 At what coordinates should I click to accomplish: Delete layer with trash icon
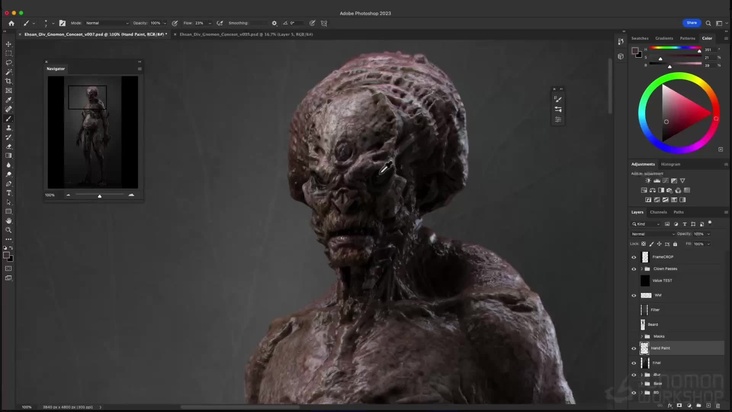coord(718,405)
